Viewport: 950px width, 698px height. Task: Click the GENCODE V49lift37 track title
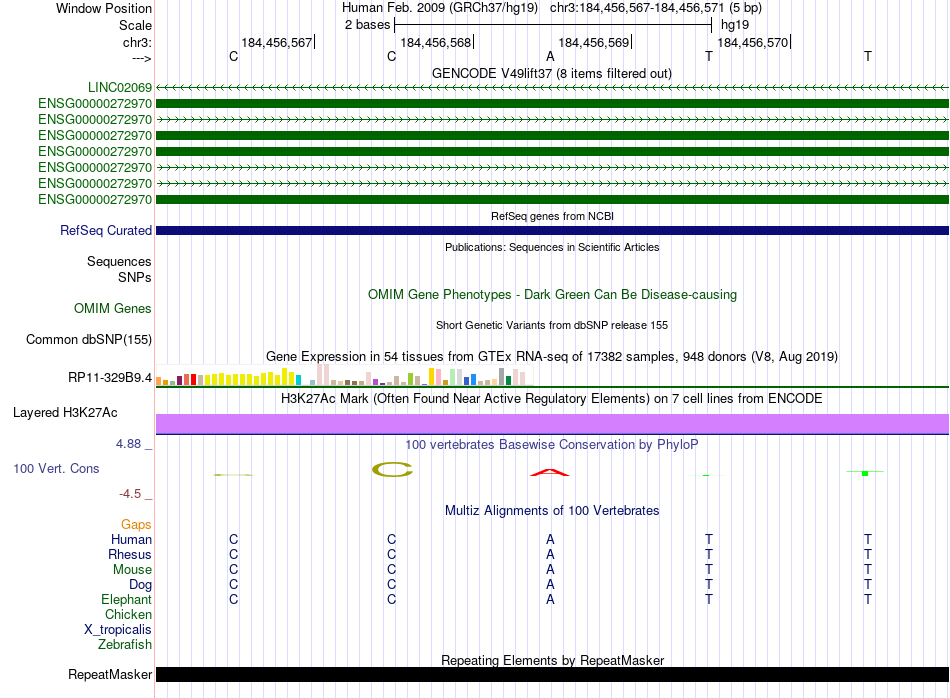[x=552, y=73]
